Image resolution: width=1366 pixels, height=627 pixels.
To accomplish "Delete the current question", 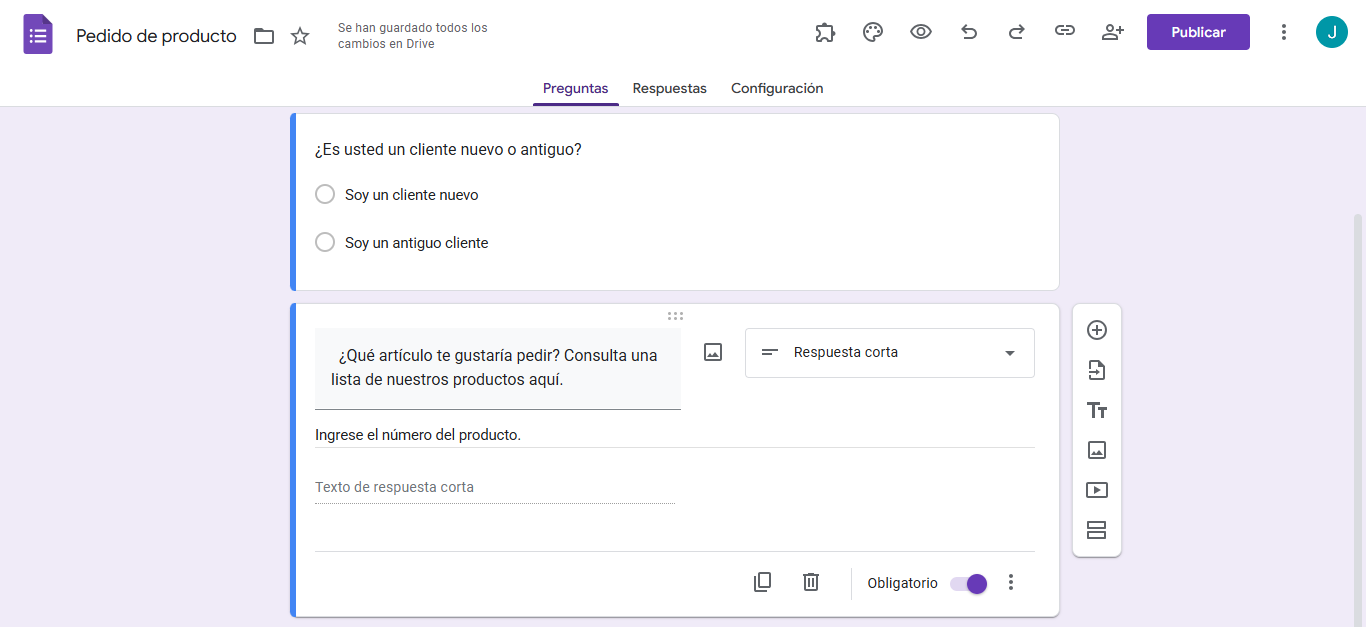I will point(811,582).
